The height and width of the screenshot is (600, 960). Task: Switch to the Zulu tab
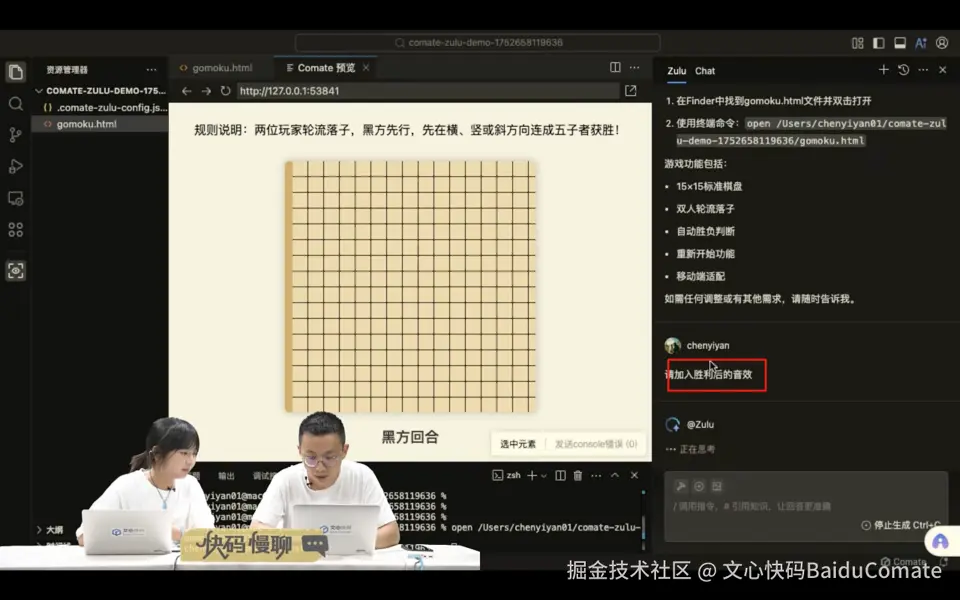coord(677,71)
